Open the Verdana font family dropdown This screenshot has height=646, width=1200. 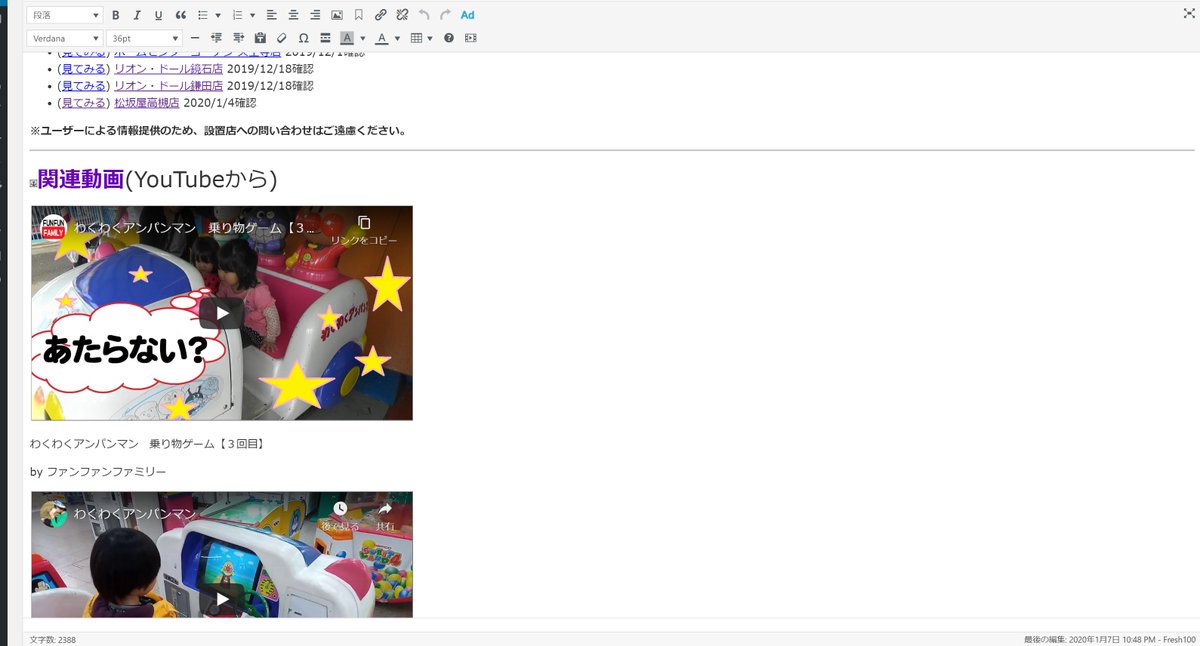click(x=64, y=38)
